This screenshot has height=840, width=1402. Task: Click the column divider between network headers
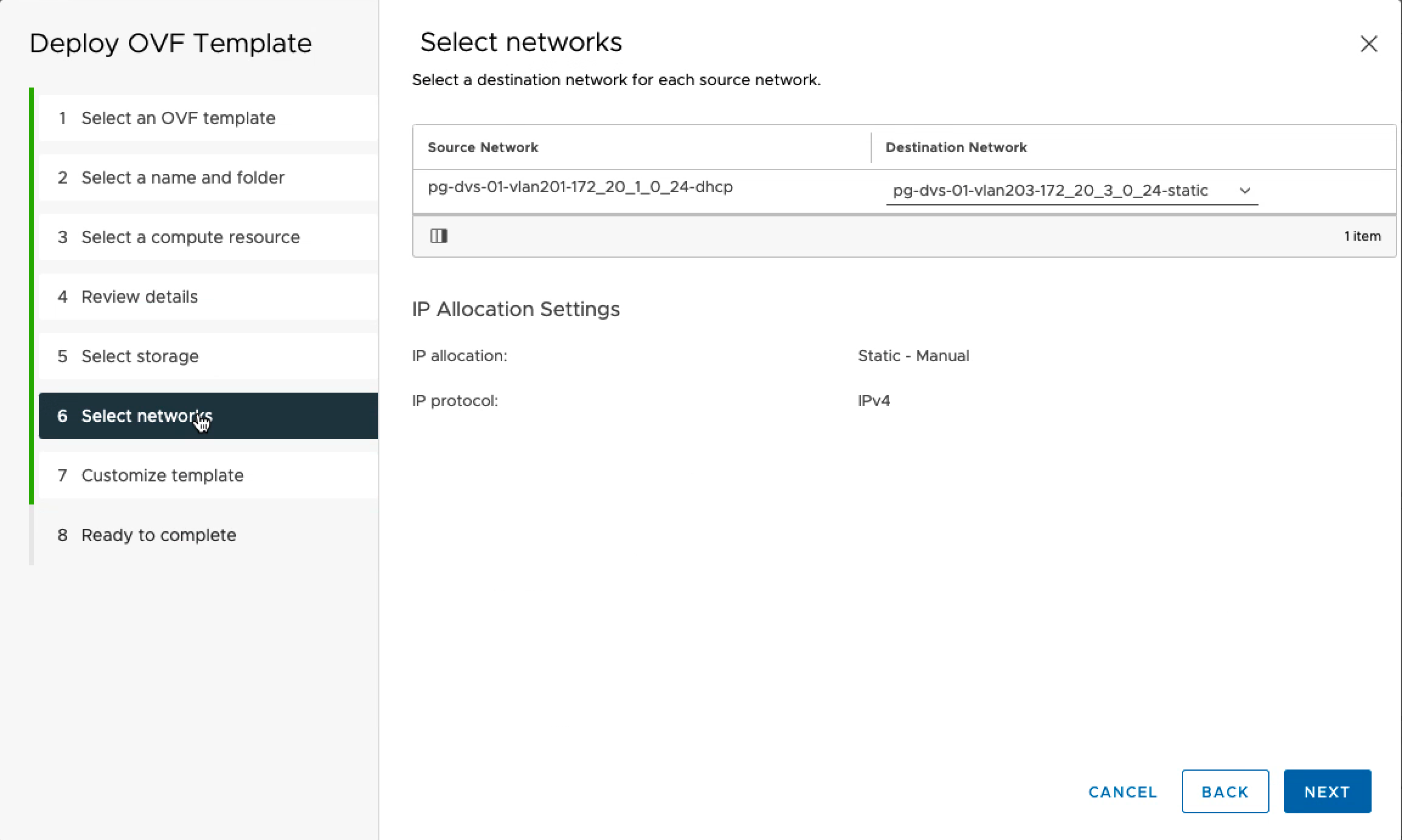[x=871, y=148]
